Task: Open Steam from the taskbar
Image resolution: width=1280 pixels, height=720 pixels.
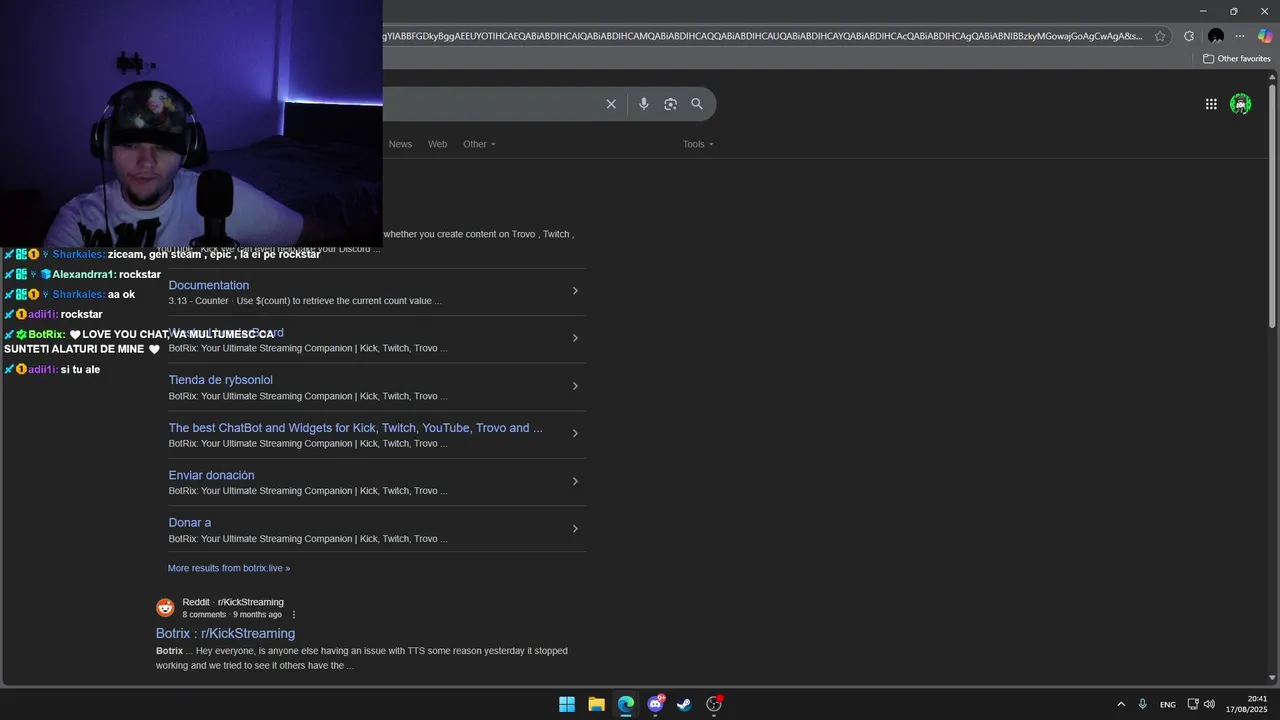Action: pos(684,704)
